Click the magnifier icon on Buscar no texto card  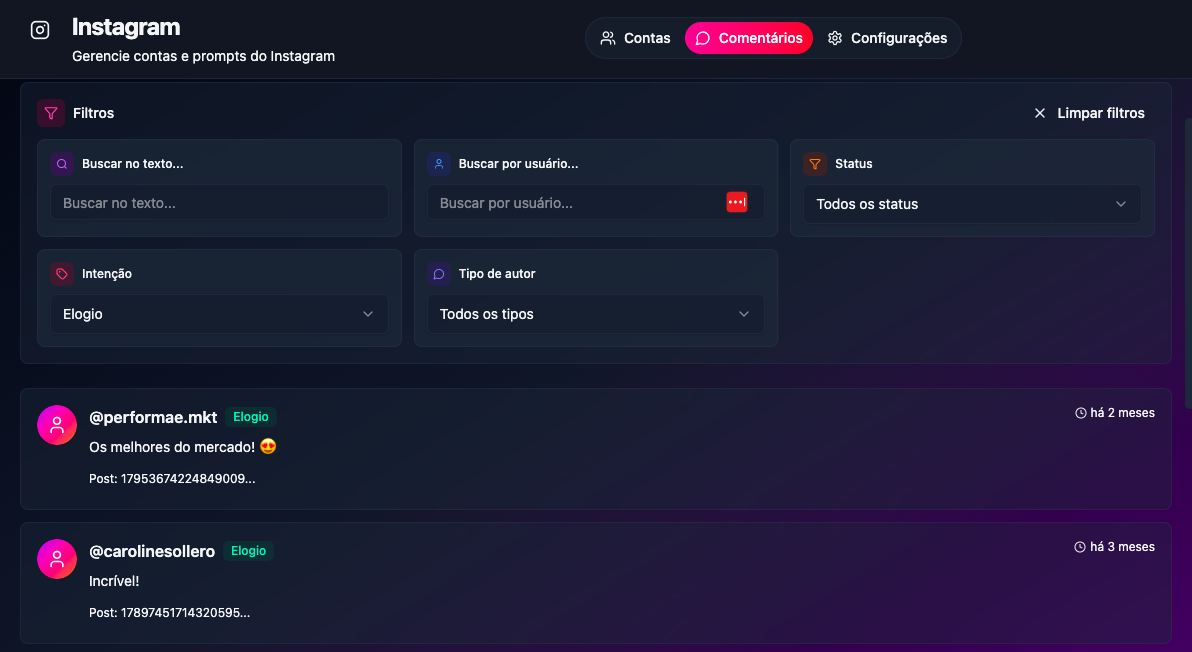click(61, 163)
